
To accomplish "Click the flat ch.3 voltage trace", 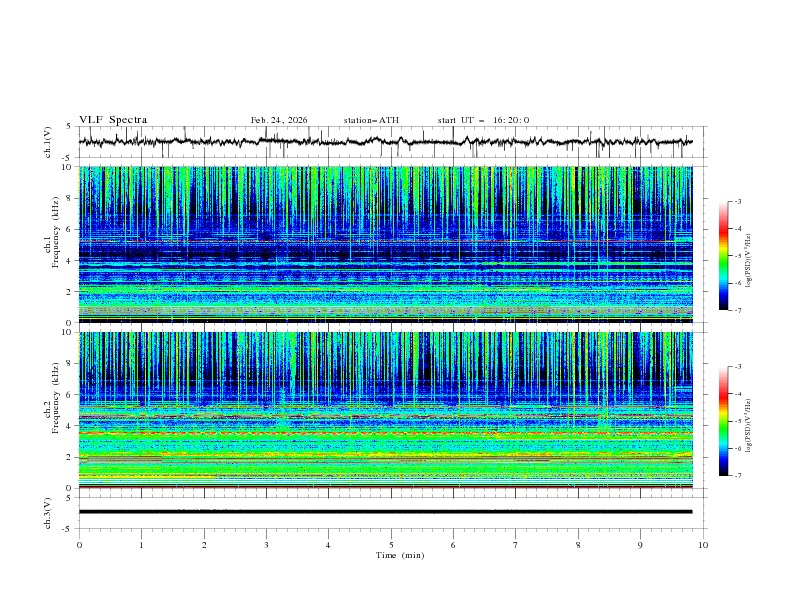I will (x=385, y=512).
